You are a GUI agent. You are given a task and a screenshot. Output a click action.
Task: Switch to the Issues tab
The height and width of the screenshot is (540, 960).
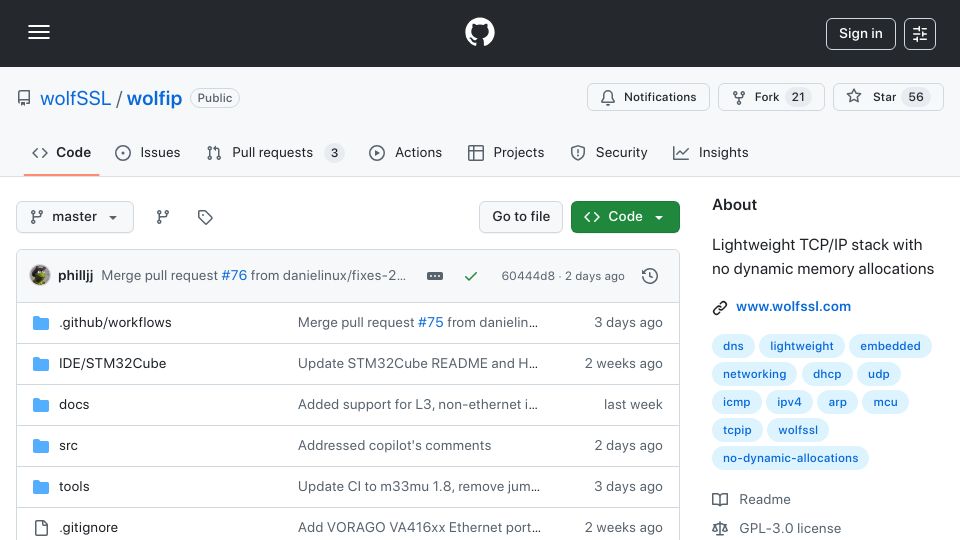coord(148,152)
